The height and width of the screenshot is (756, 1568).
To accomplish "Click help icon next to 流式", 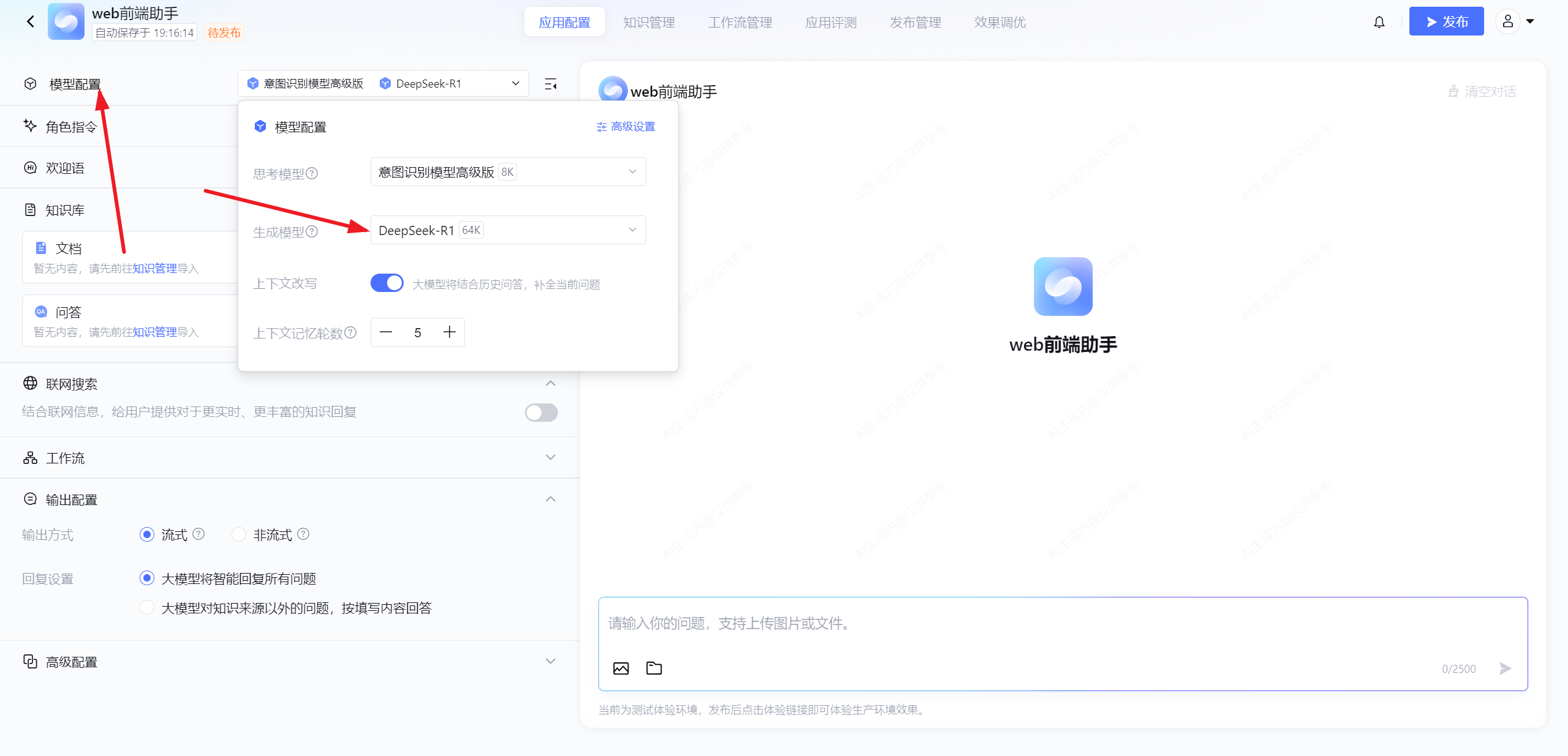I will coord(198,534).
